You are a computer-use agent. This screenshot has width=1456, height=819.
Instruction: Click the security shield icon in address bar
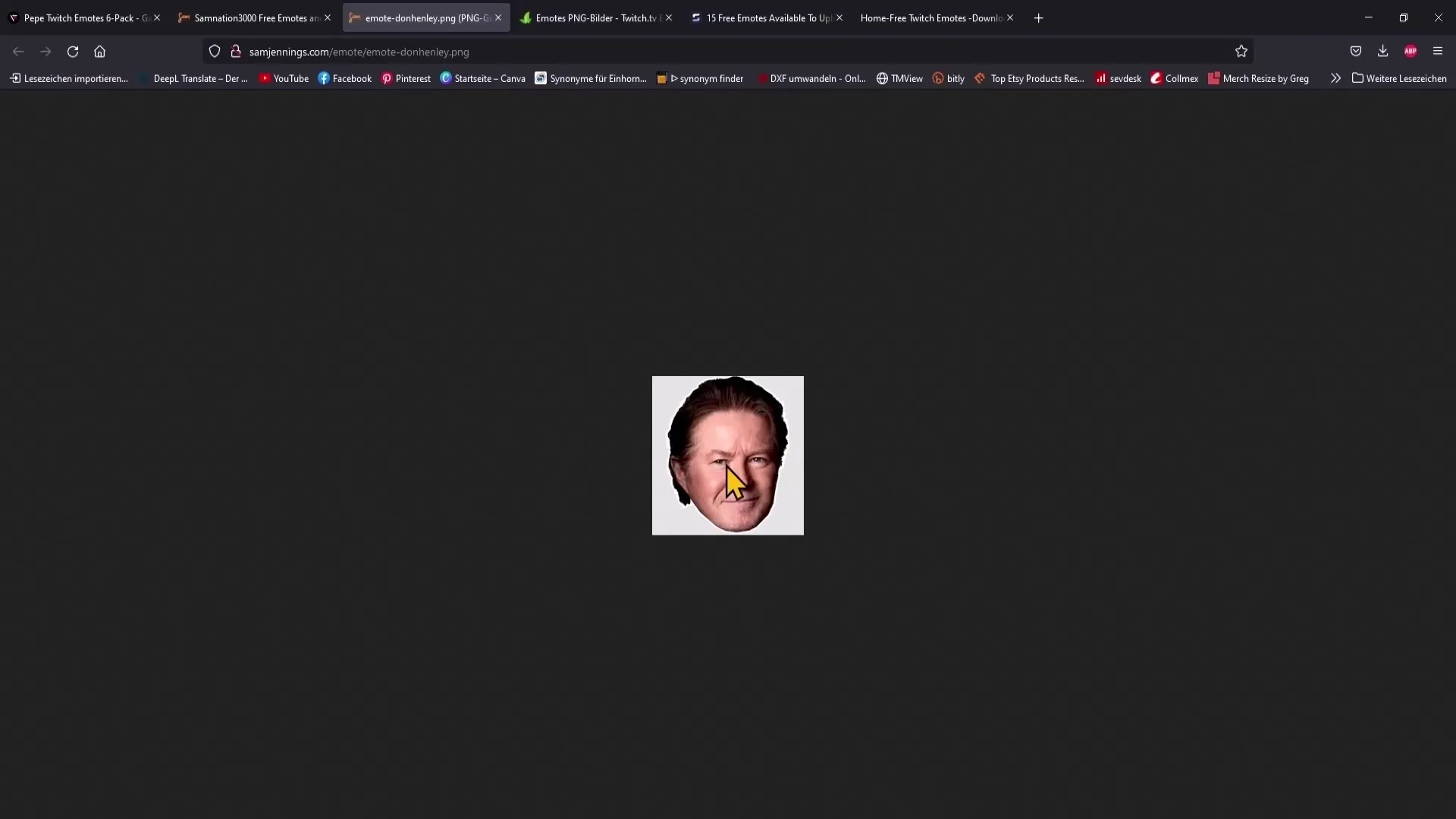pos(214,52)
